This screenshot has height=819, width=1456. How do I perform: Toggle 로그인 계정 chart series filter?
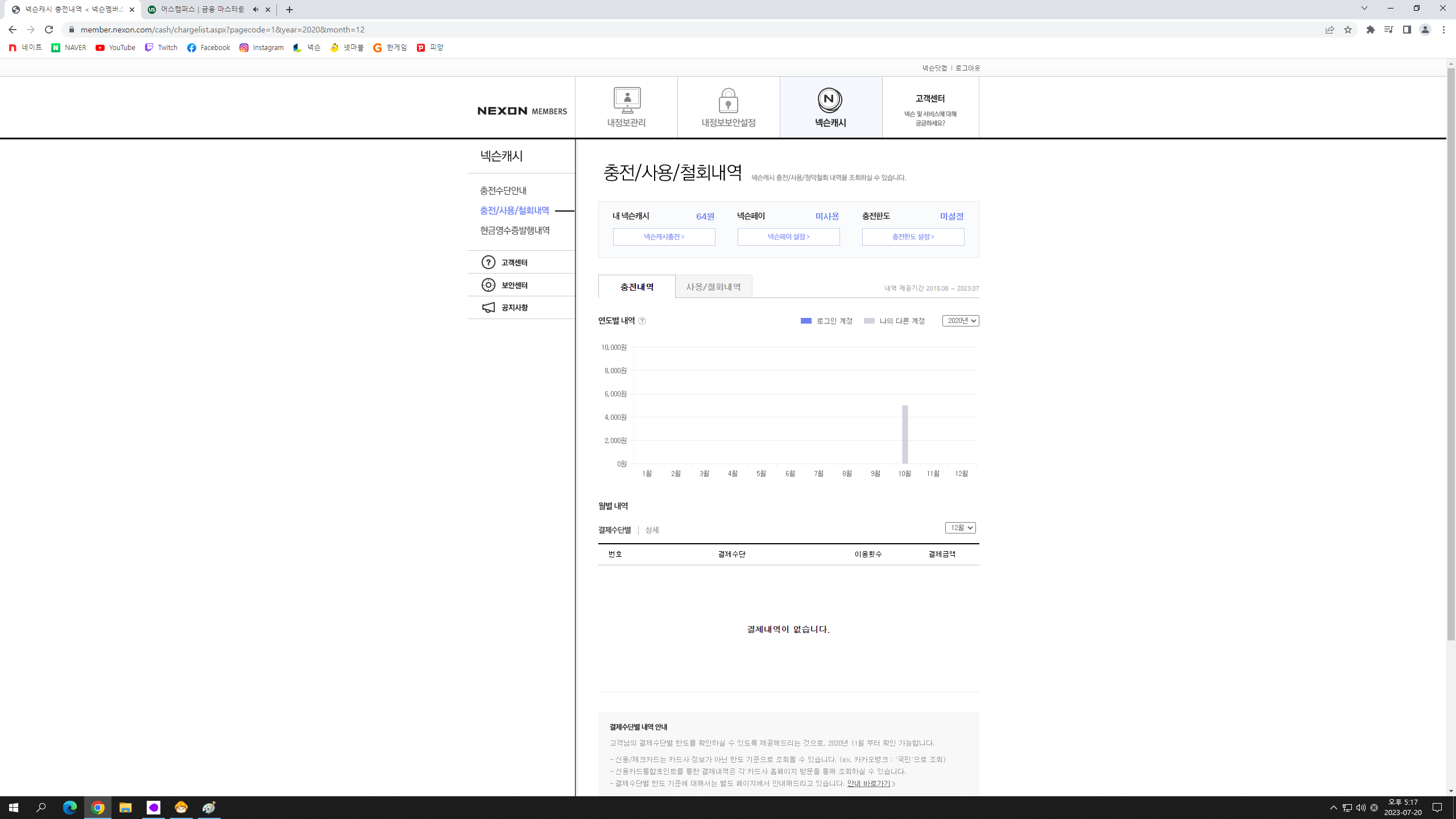click(819, 321)
